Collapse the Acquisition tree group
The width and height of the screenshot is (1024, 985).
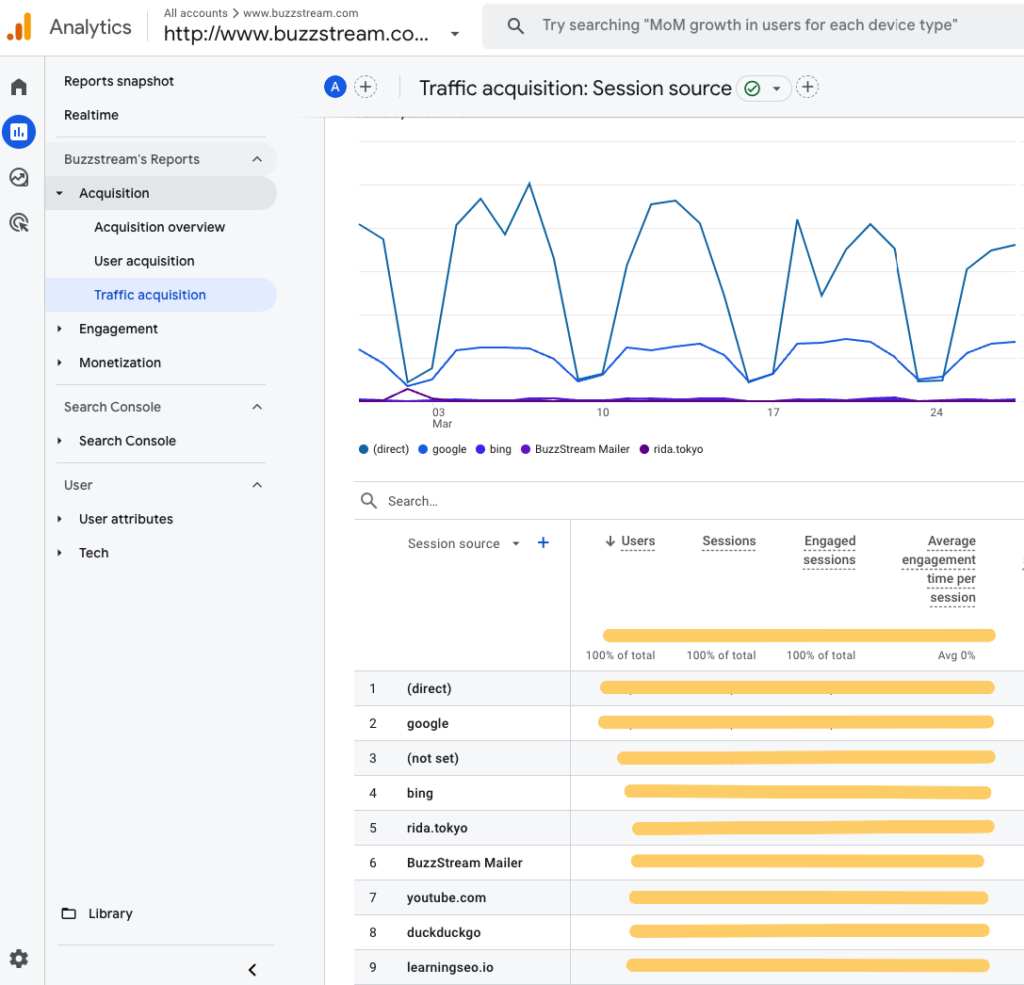[59, 193]
